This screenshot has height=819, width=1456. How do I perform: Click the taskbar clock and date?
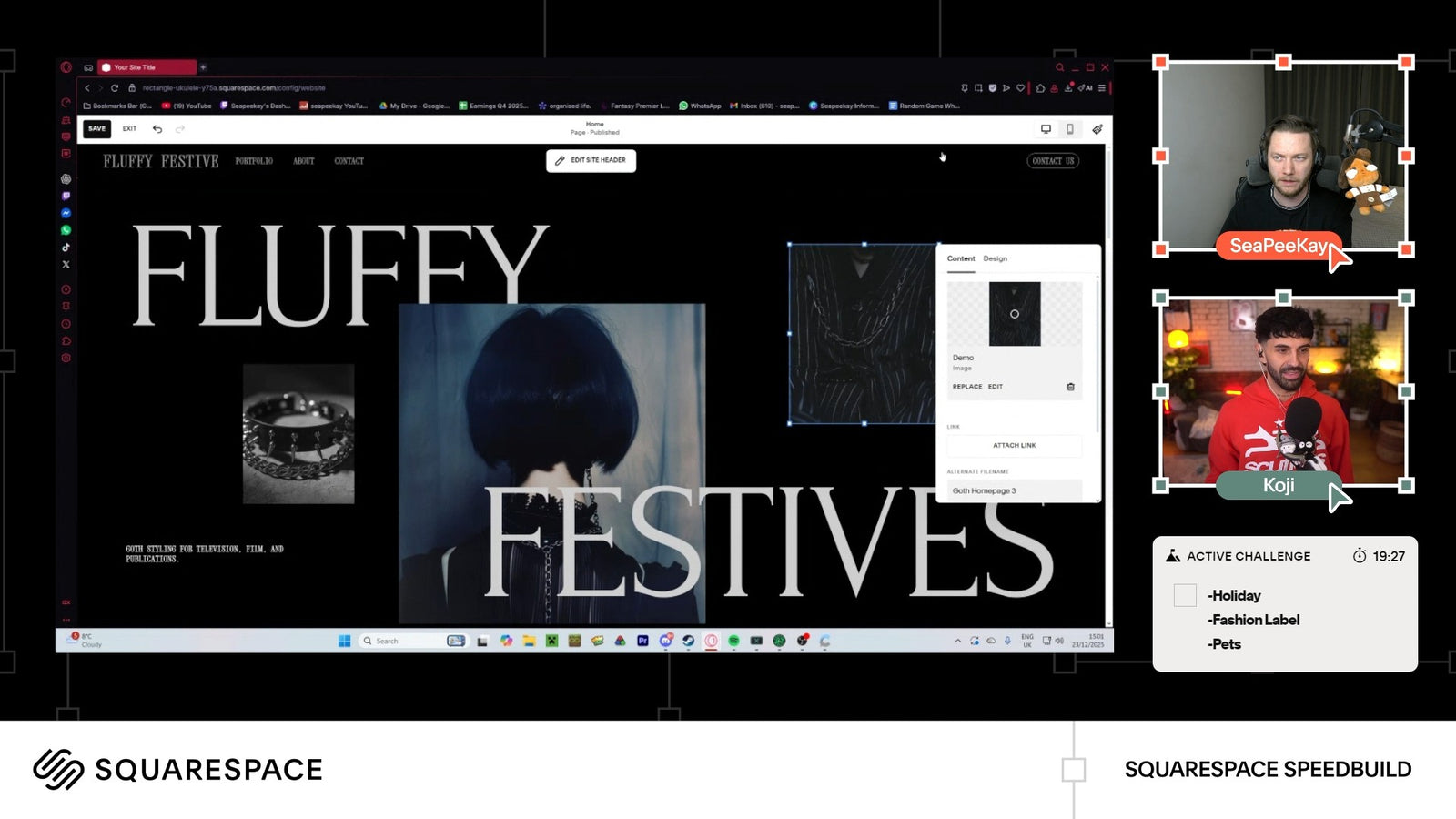[x=1087, y=641]
